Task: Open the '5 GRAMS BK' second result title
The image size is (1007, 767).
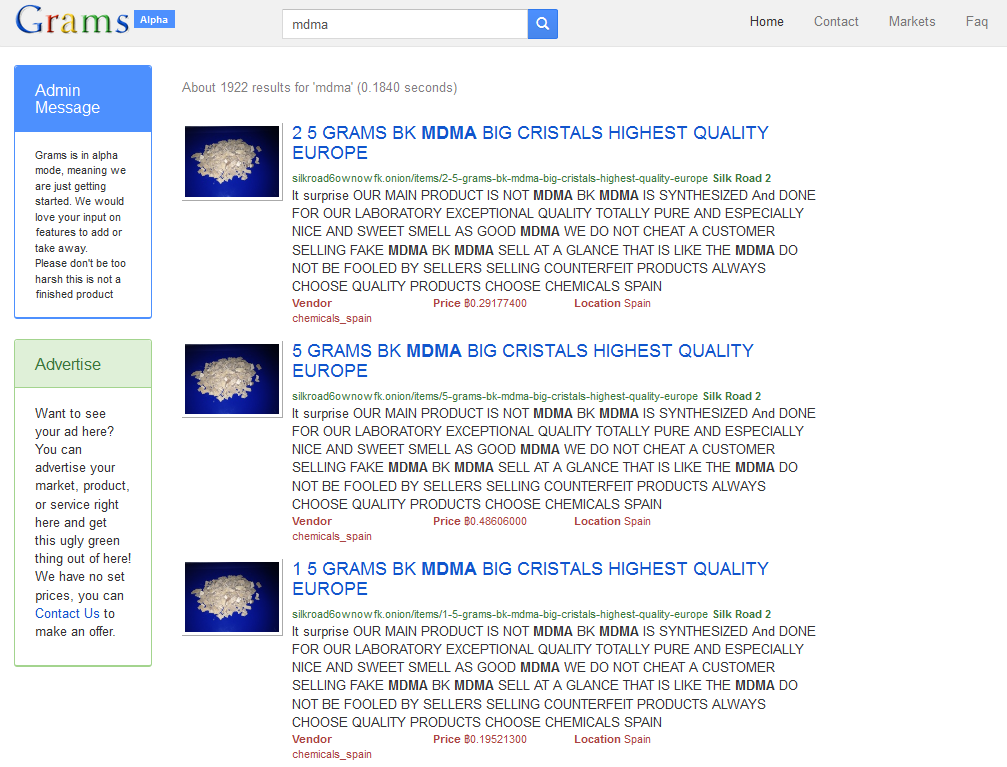Action: (522, 361)
